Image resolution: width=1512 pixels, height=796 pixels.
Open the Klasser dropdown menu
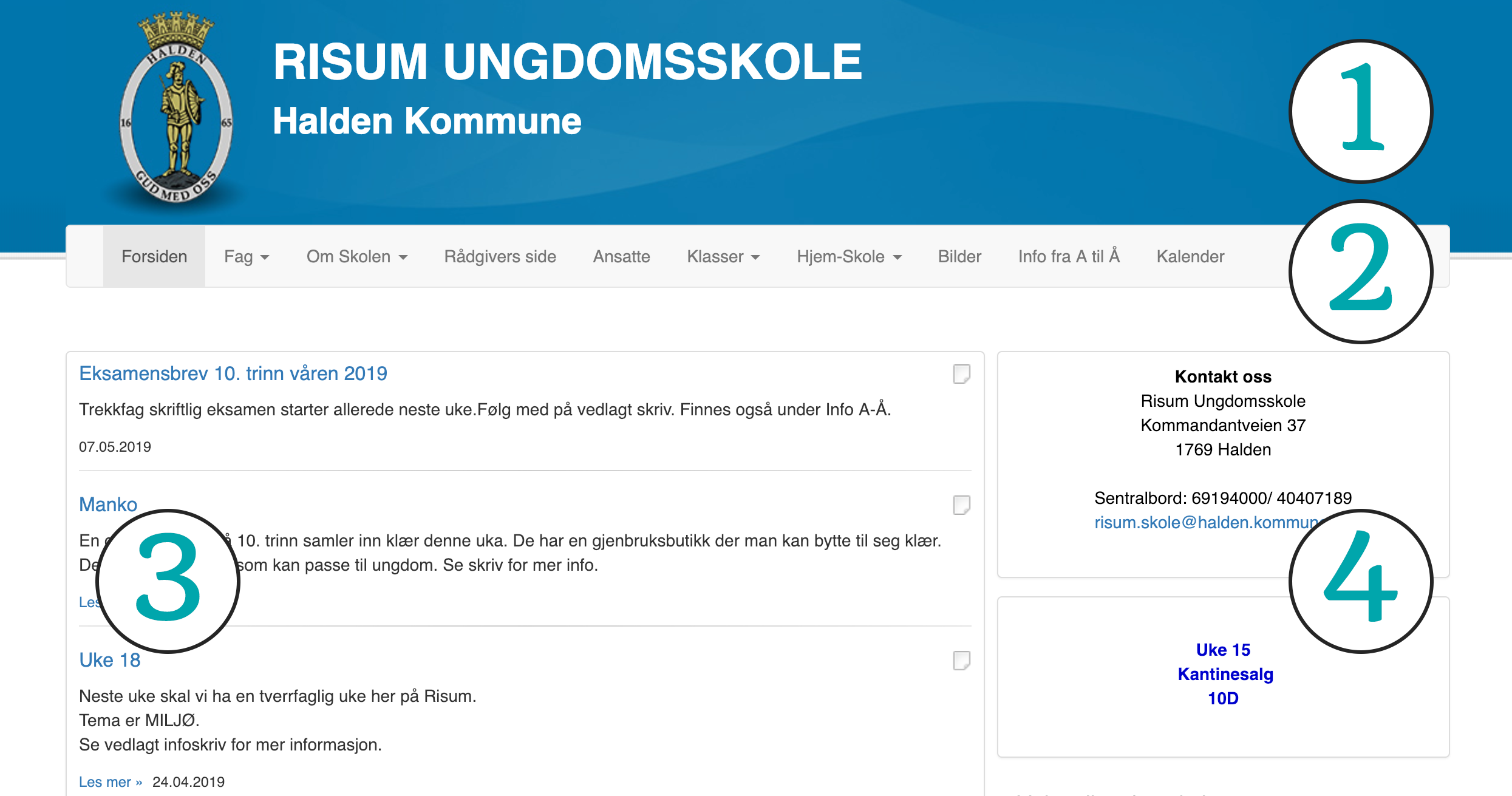(723, 257)
